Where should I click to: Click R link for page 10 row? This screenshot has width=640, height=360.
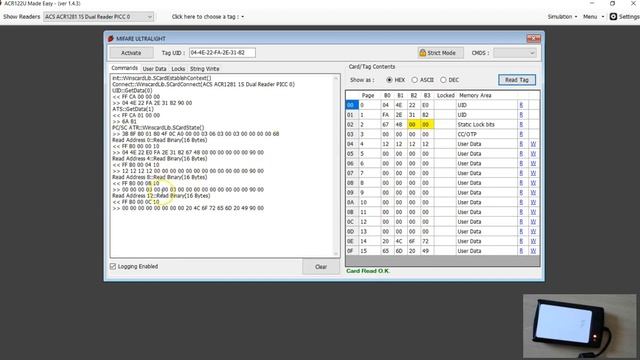[x=521, y=202]
